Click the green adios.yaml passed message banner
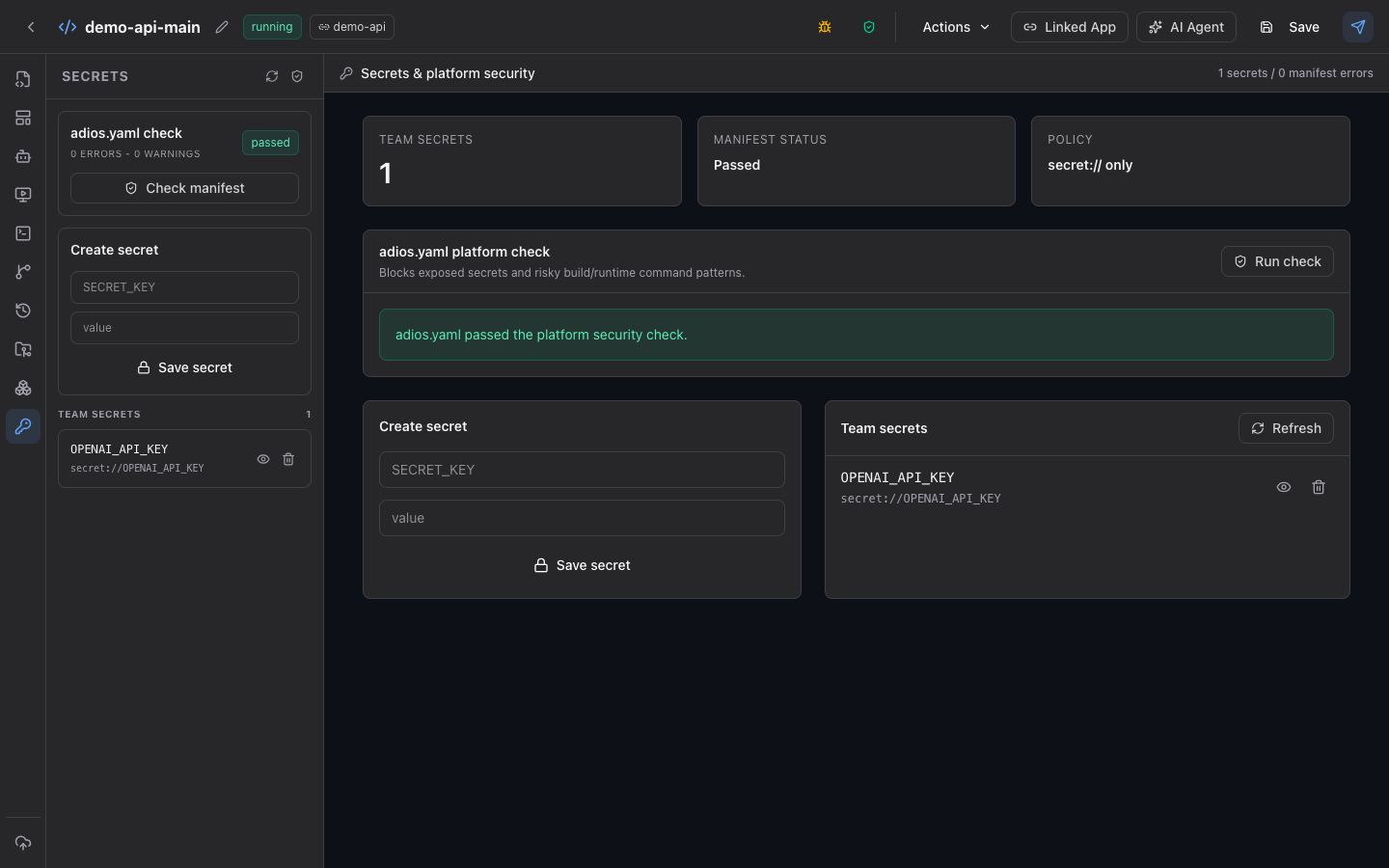 857,335
